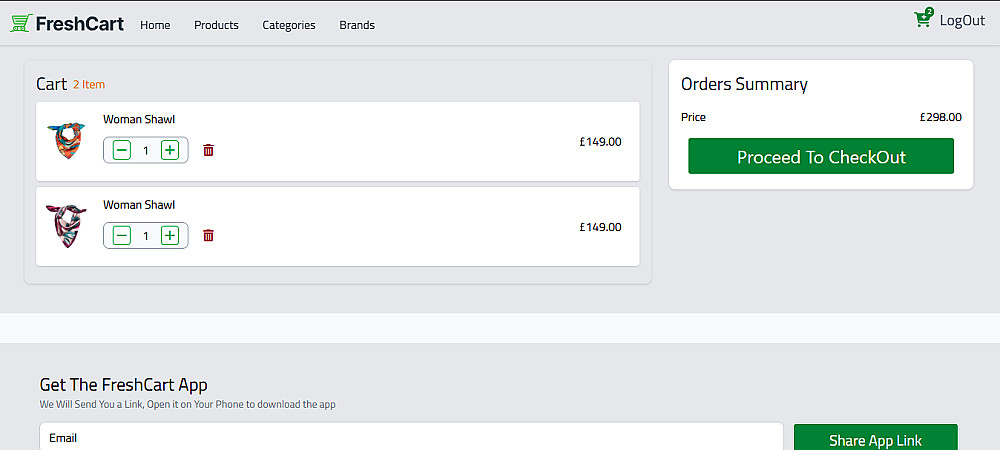The width and height of the screenshot is (1000, 450).
Task: Increase quantity of second Woman Shawl
Action: click(x=170, y=236)
